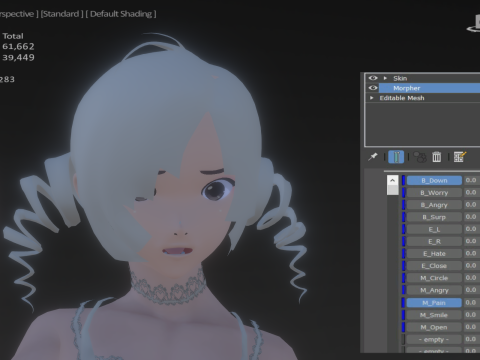480x360 pixels.
Task: Select the B_Angry morph channel
Action: (434, 205)
